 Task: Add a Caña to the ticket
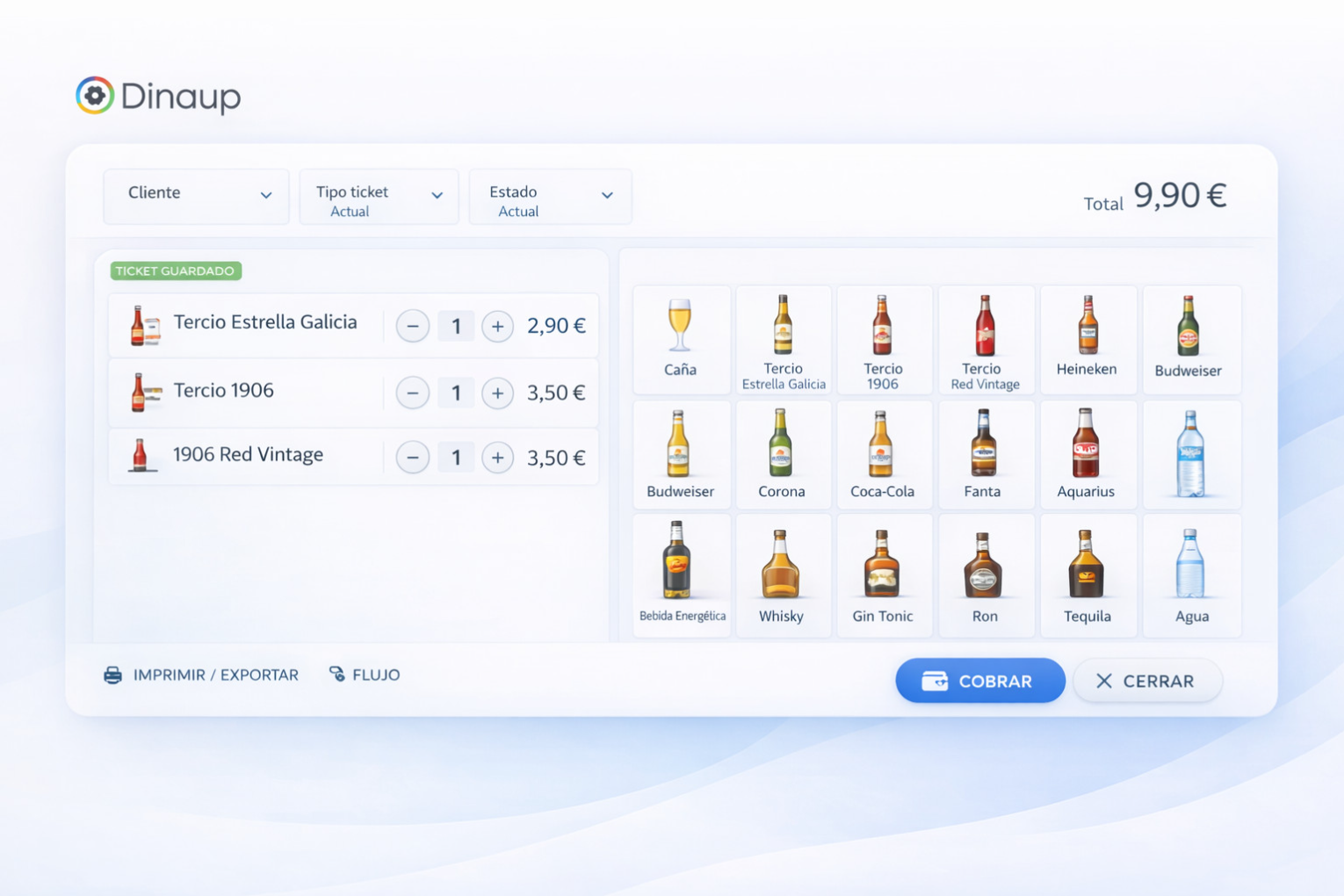(x=681, y=339)
